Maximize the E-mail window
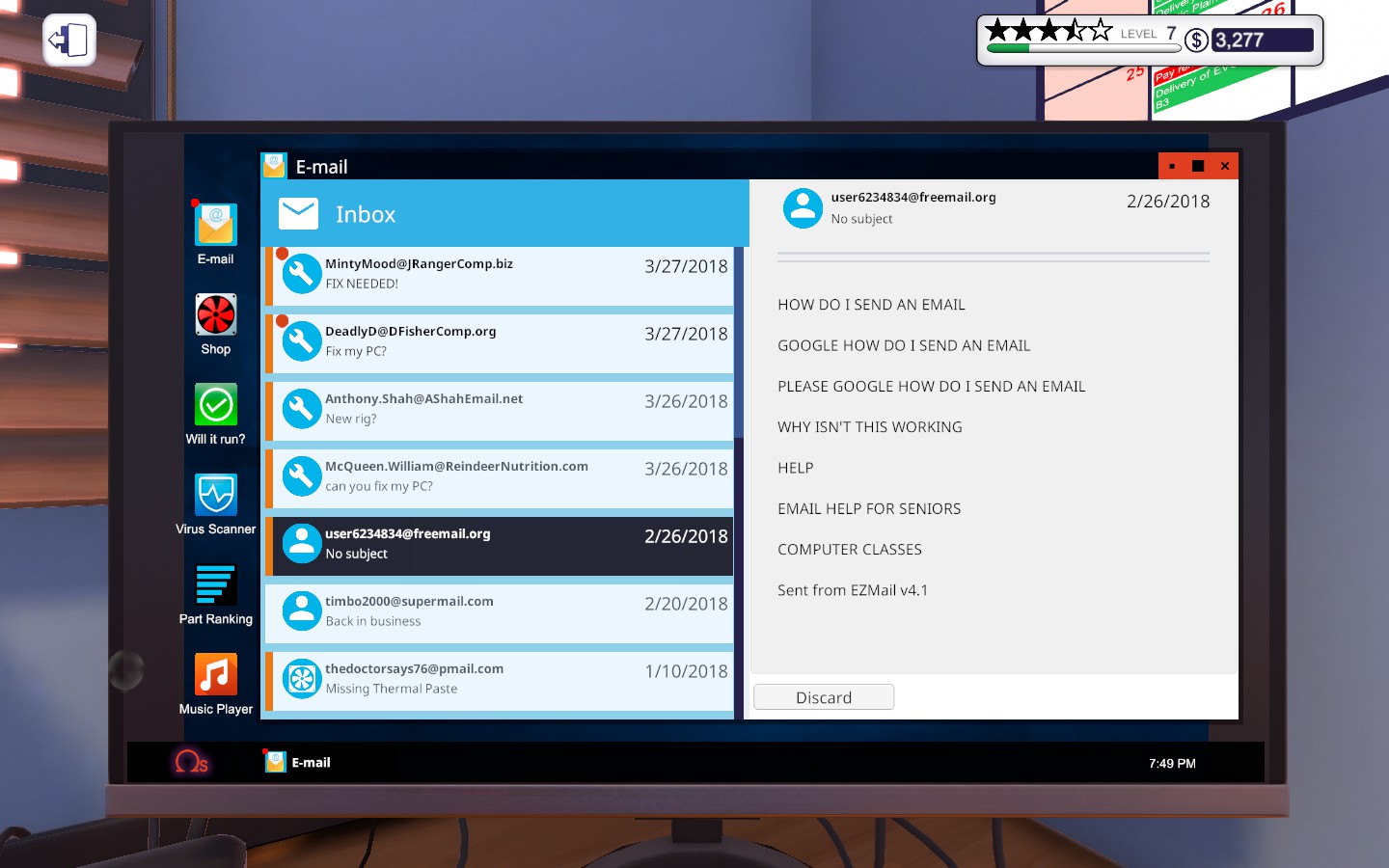Screen dimensions: 1389x868 click(1198, 166)
